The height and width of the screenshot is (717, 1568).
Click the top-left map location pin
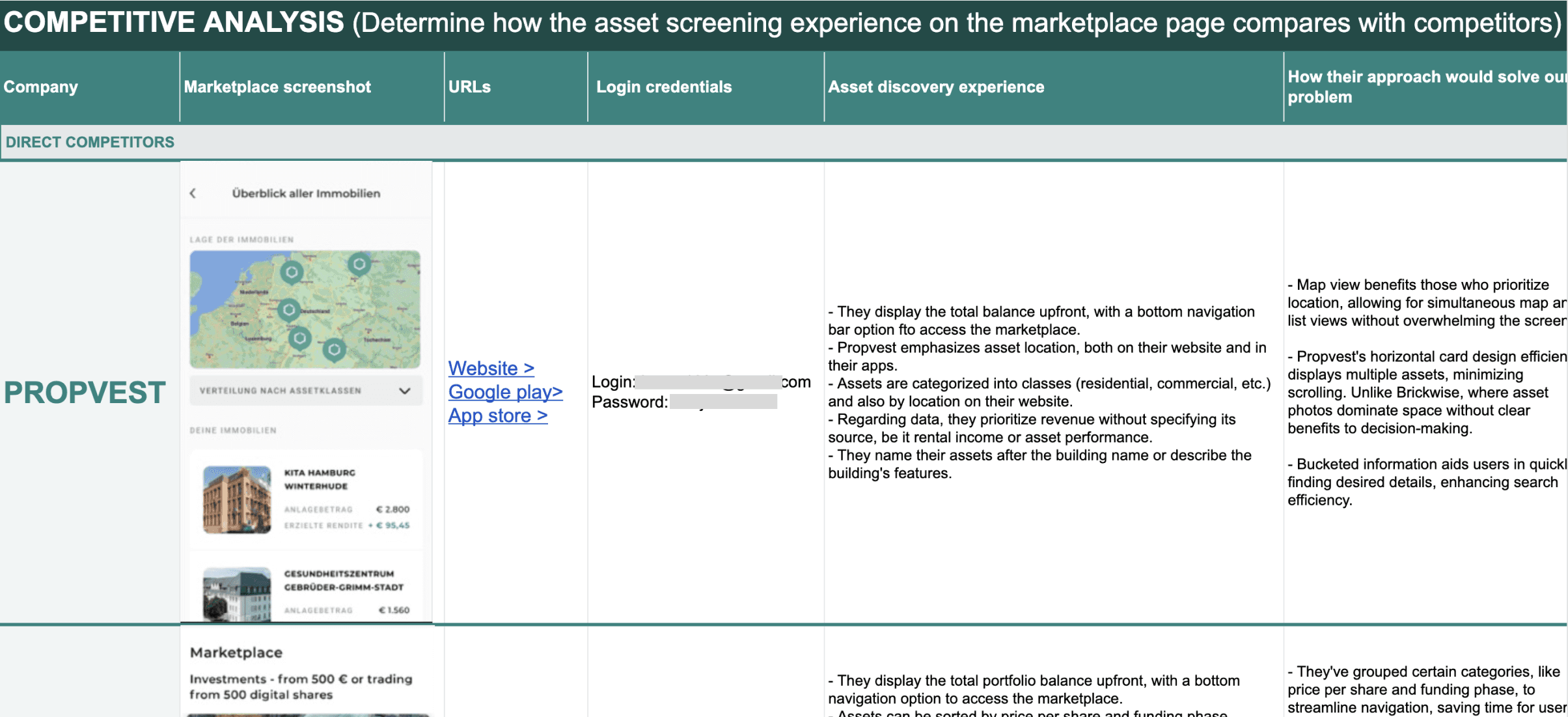[x=292, y=272]
